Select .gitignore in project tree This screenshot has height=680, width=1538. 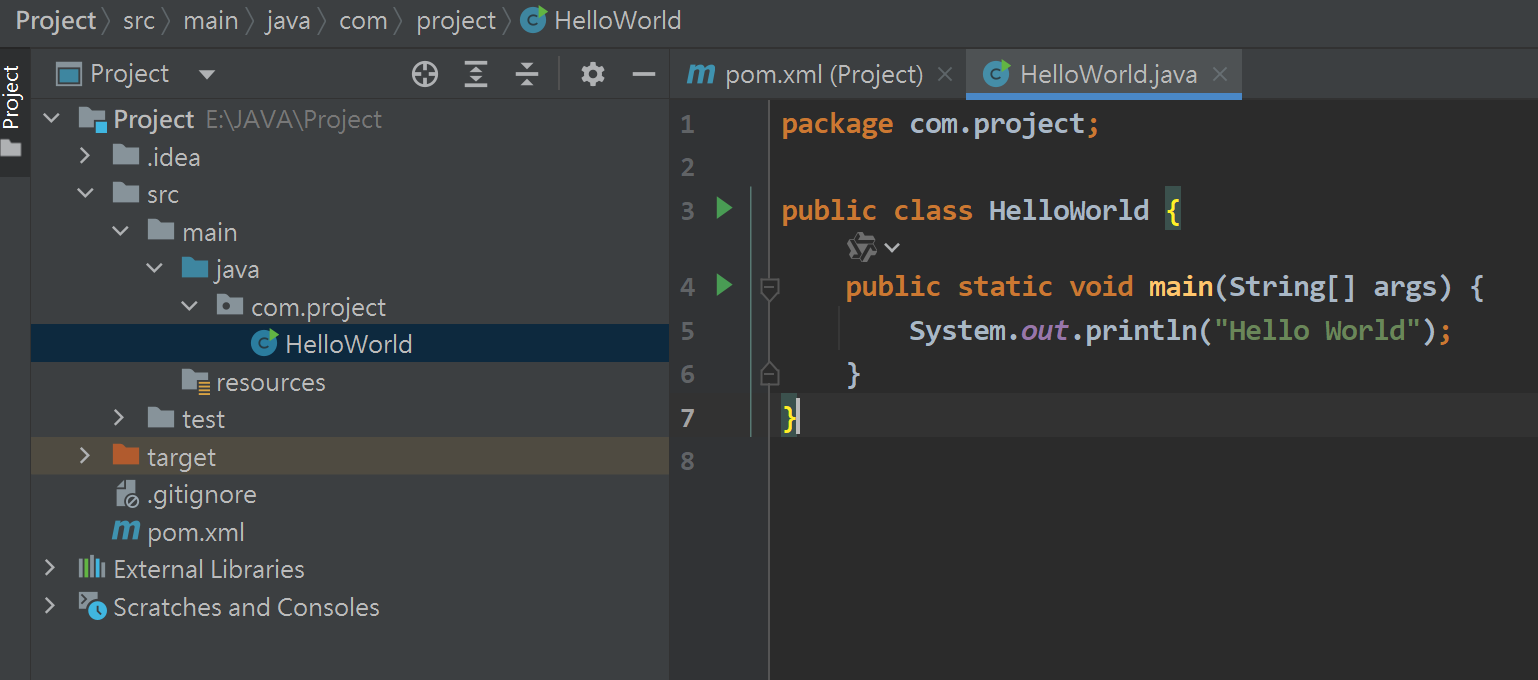[201, 494]
